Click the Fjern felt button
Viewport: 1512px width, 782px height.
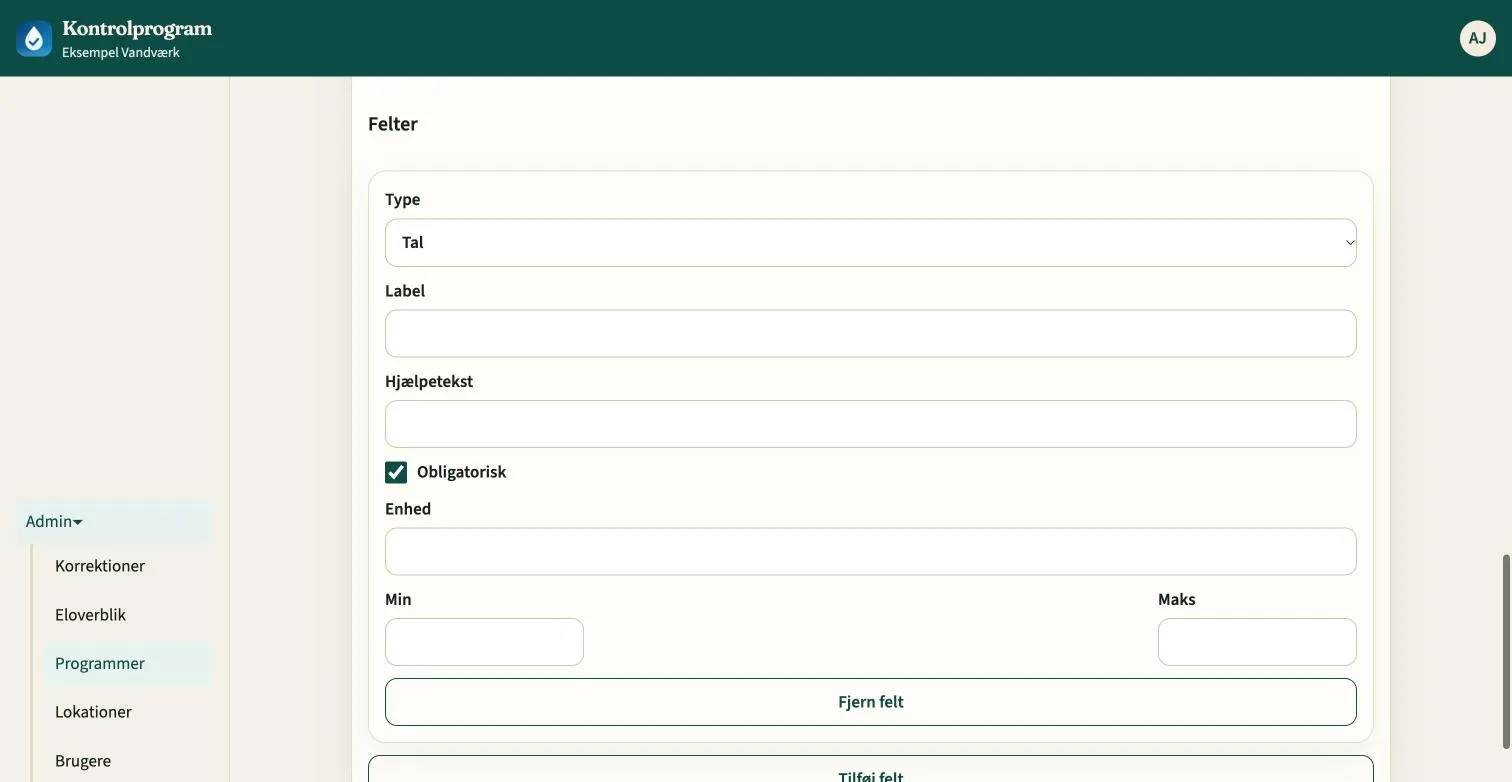pos(870,702)
